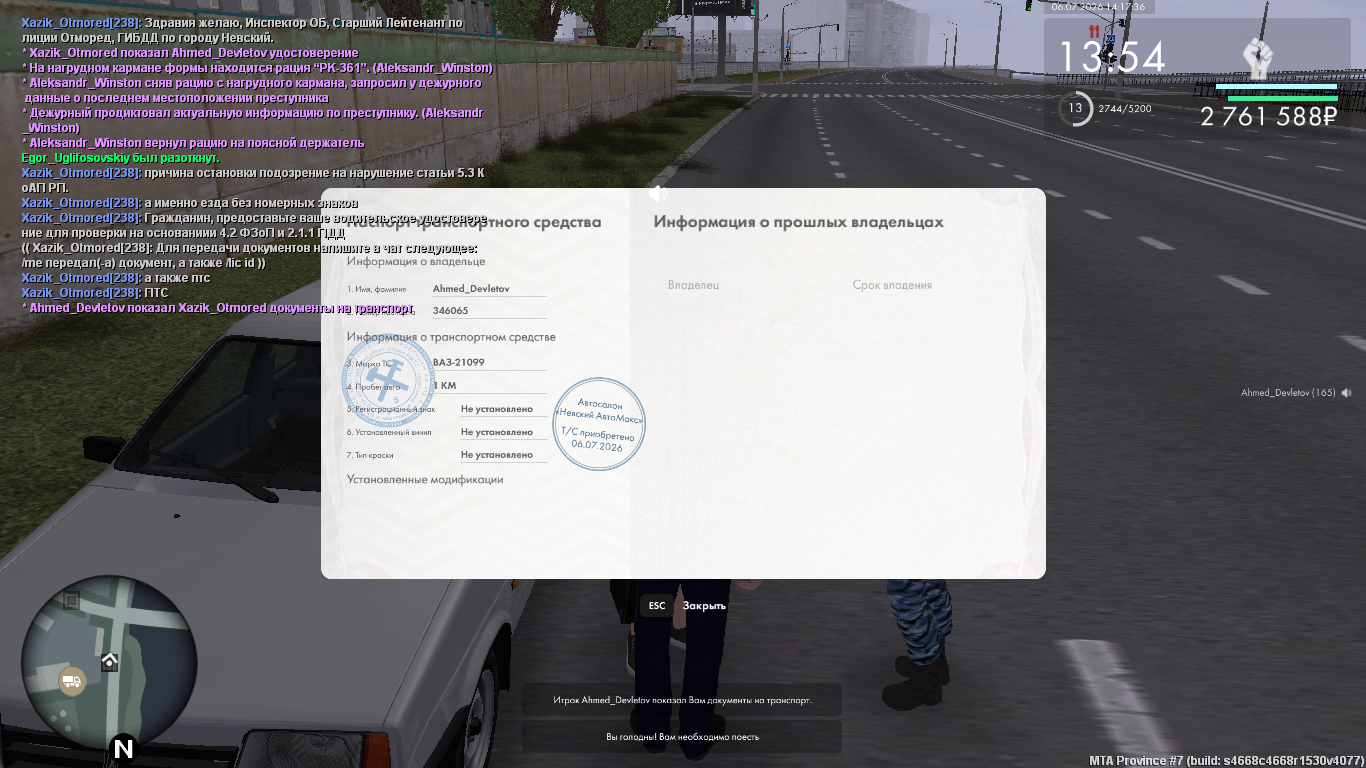Screen dimensions: 1366x768
Task: Click the level 13 progress ring
Action: point(1076,108)
